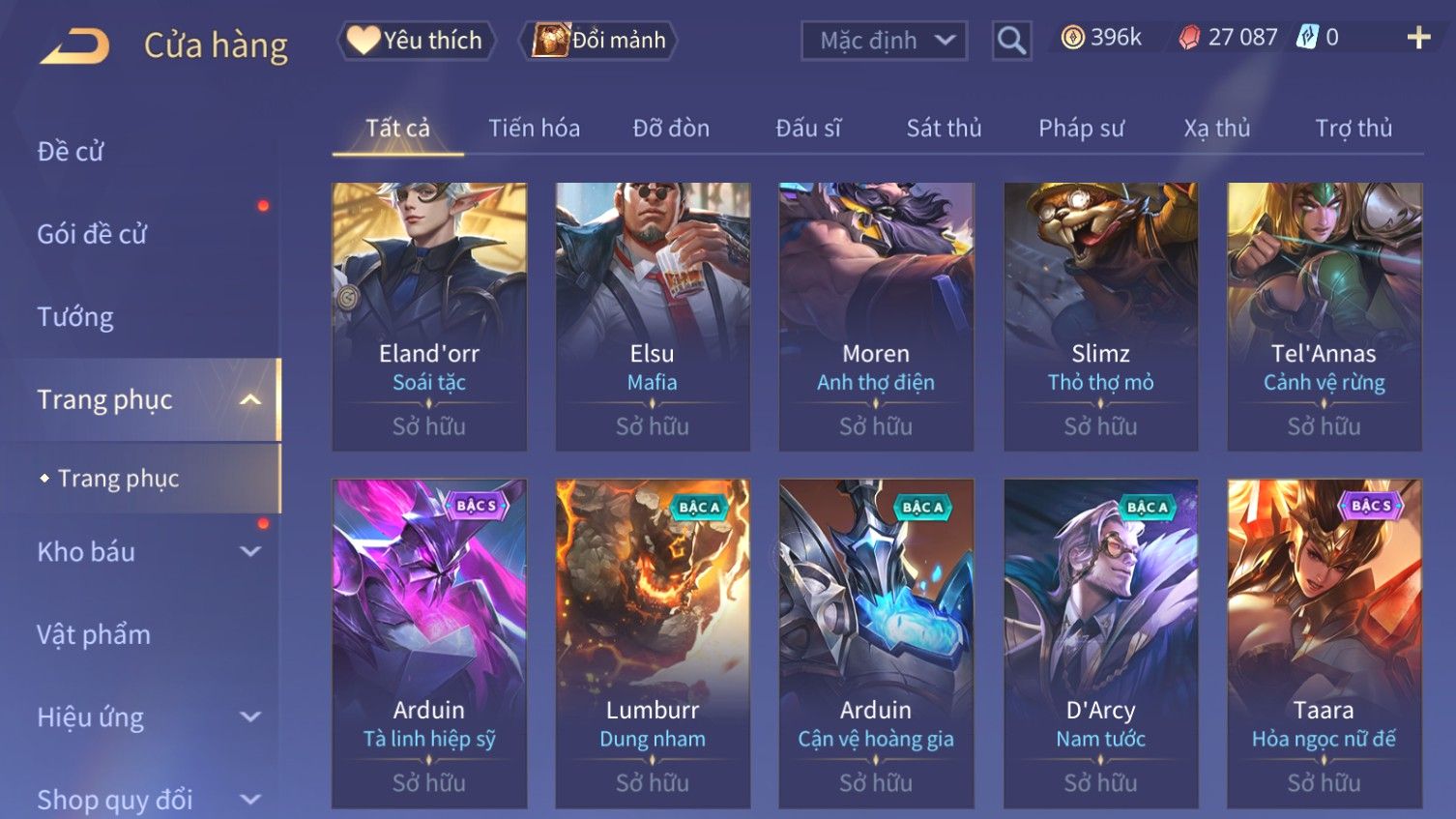This screenshot has height=819, width=1456.
Task: Select the Elsu Mafia skin card
Action: click(x=653, y=316)
